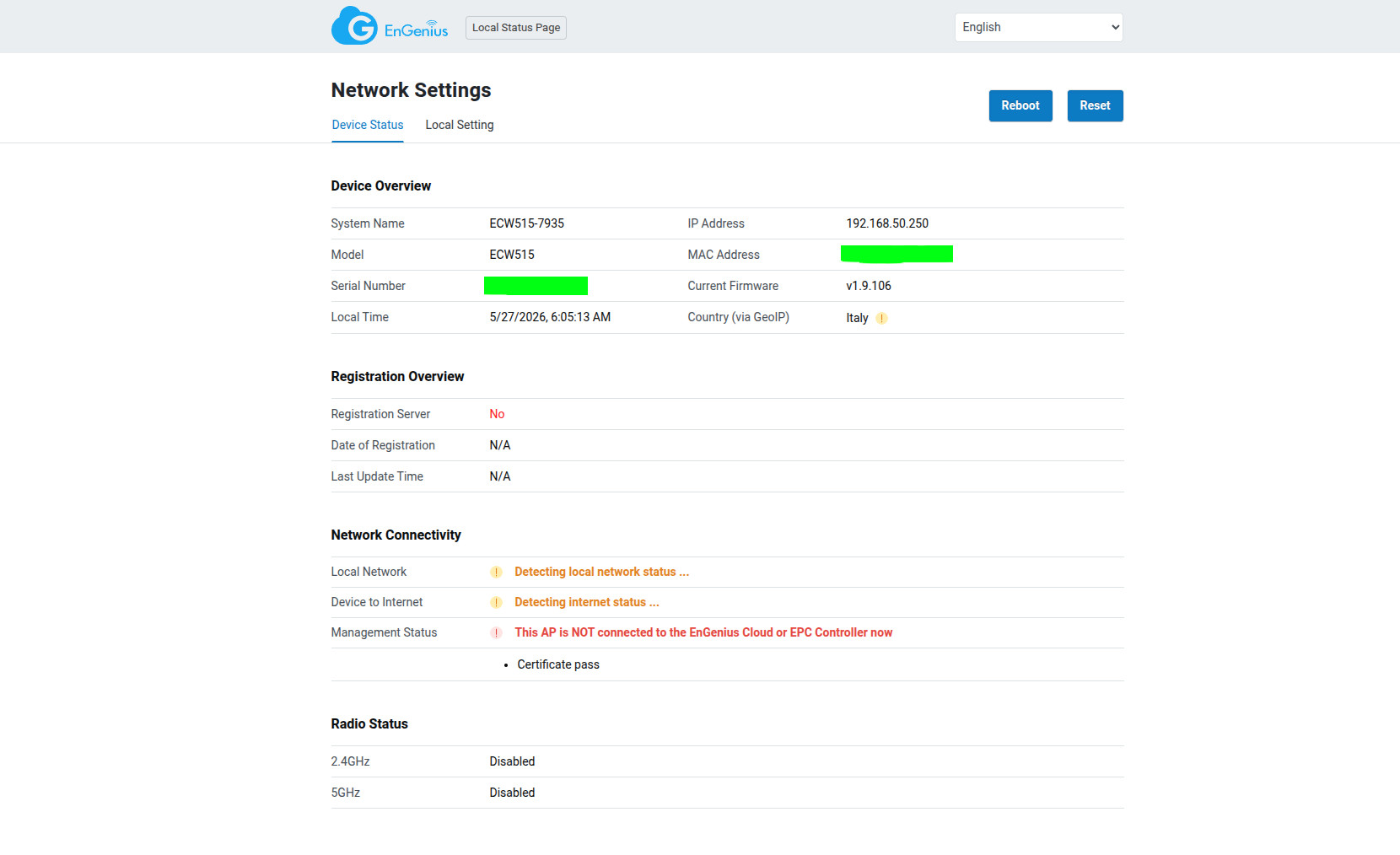Click the Serial Number label
The height and width of the screenshot is (855, 1400).
point(368,286)
